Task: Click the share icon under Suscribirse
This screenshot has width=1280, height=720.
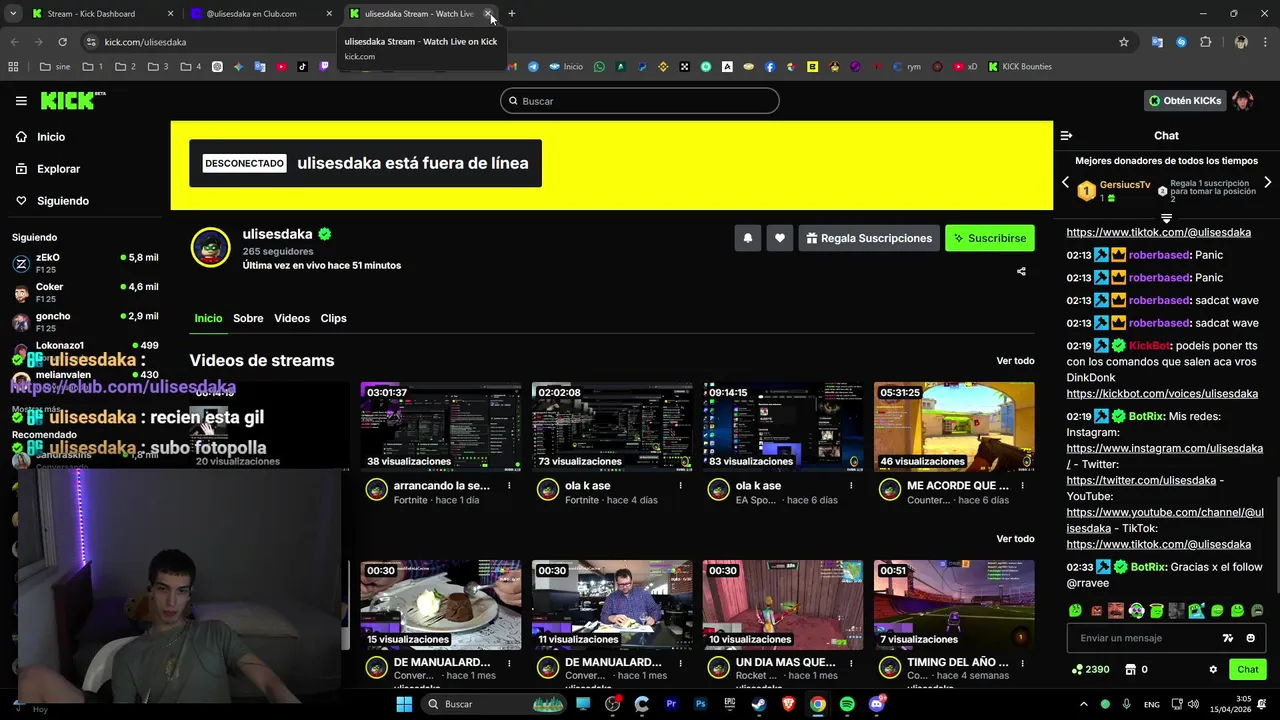Action: [x=1021, y=271]
